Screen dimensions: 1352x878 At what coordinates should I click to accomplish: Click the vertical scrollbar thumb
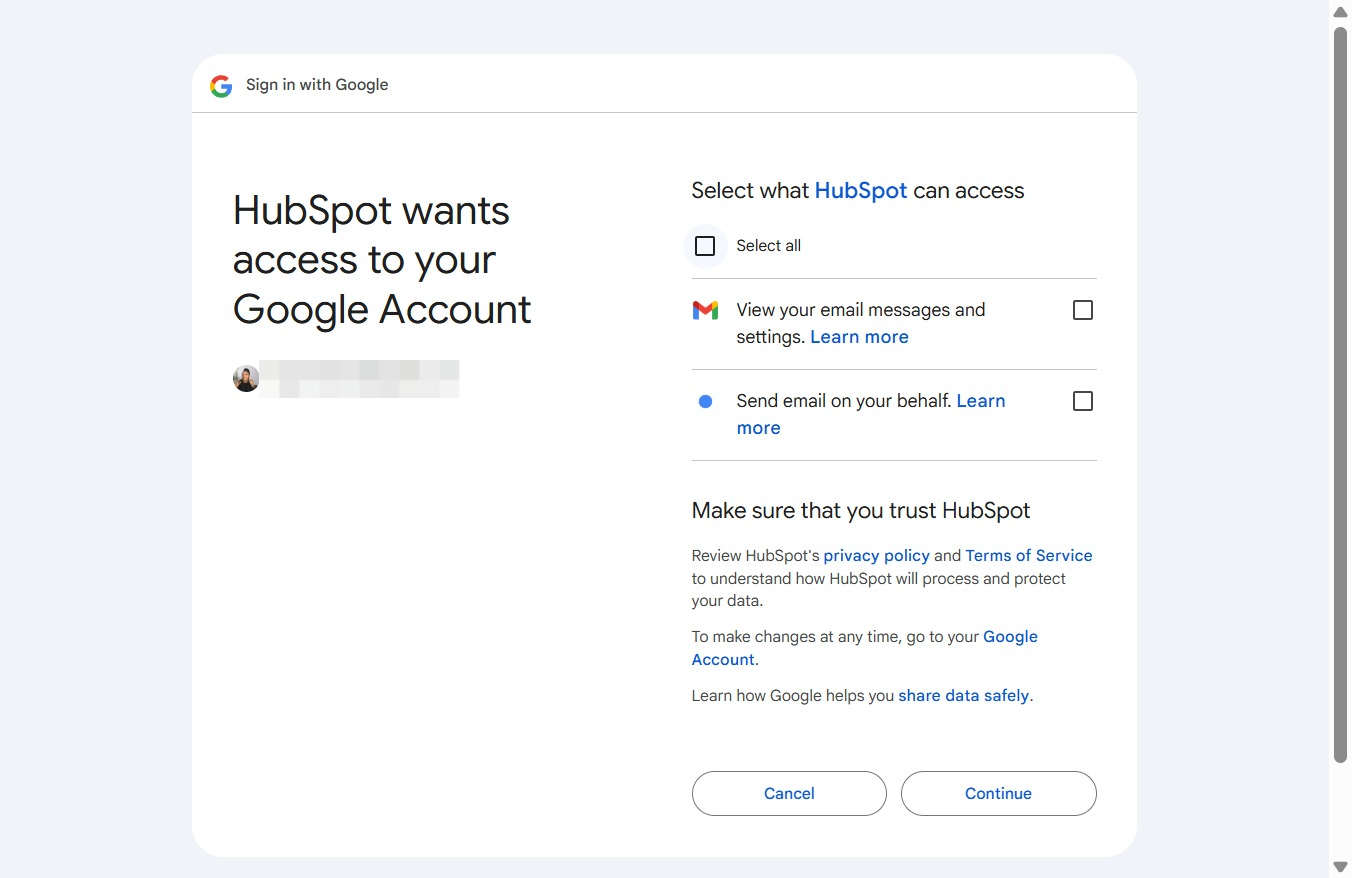(x=1340, y=395)
